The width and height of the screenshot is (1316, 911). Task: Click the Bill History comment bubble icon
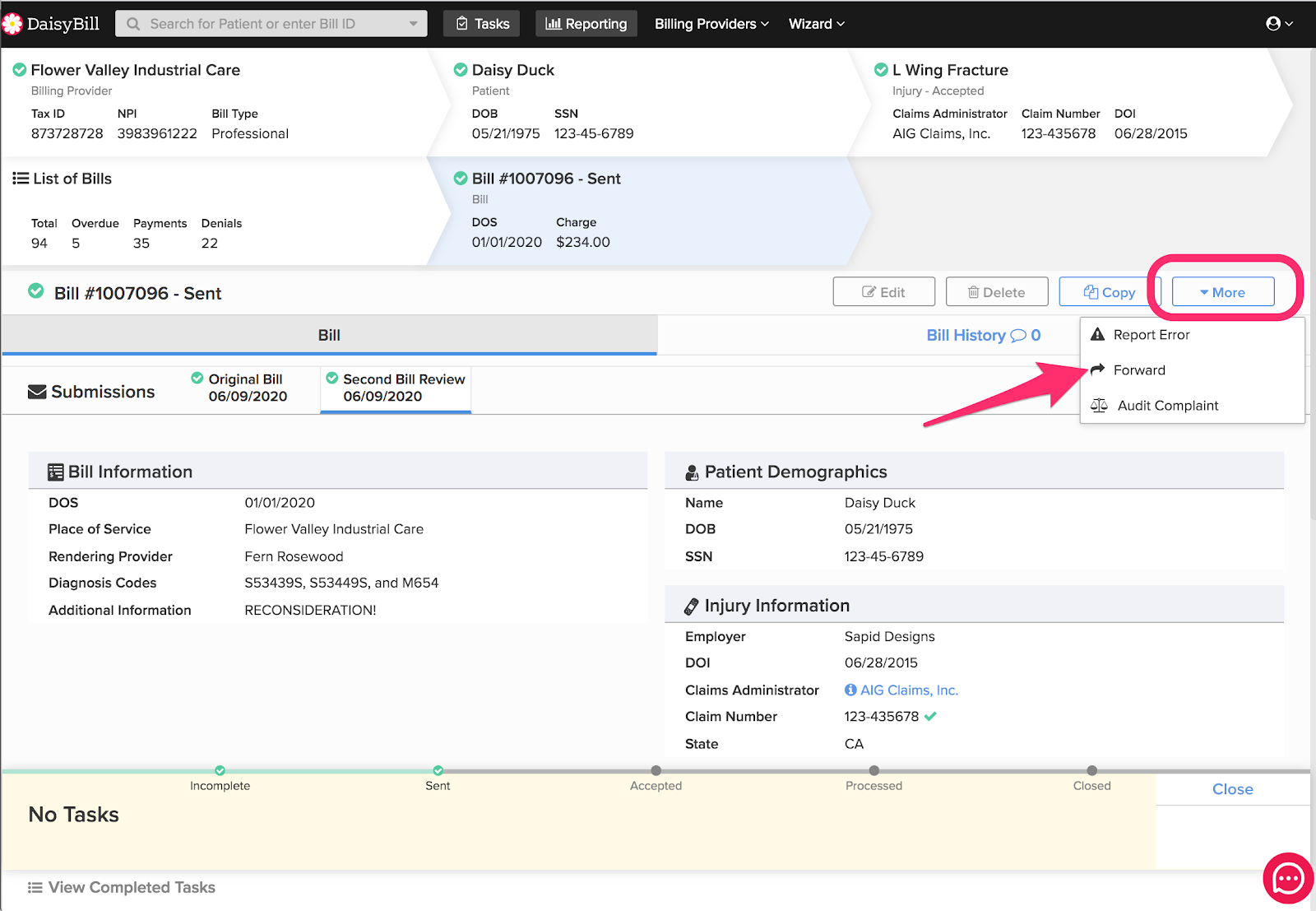(x=1018, y=336)
